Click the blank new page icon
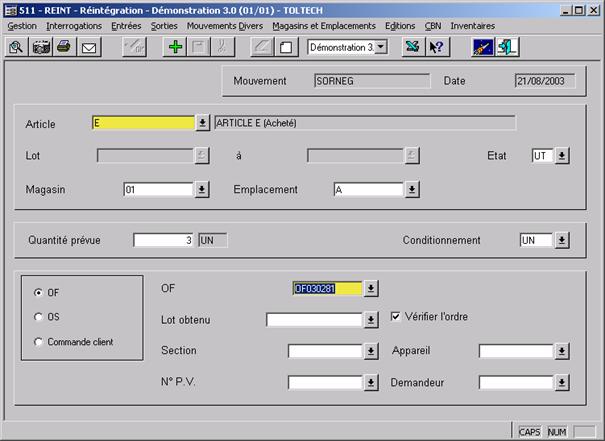Viewport: 605px width, 441px height. [286, 47]
